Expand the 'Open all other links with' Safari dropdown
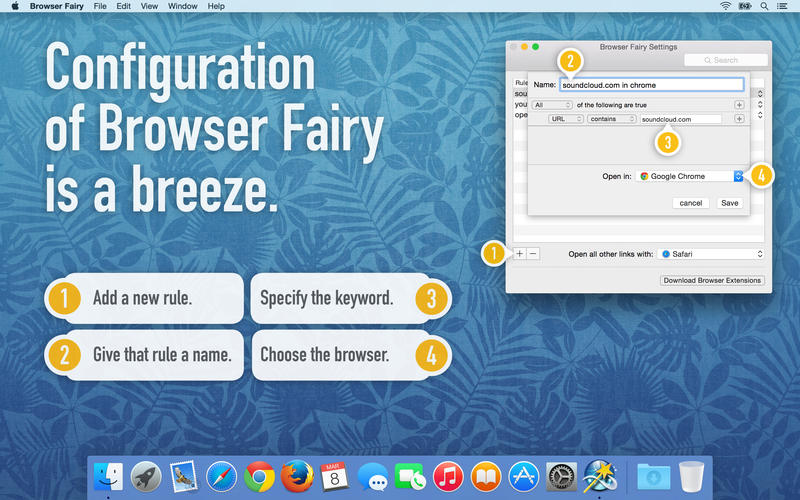Image resolution: width=800 pixels, height=500 pixels. tap(711, 254)
